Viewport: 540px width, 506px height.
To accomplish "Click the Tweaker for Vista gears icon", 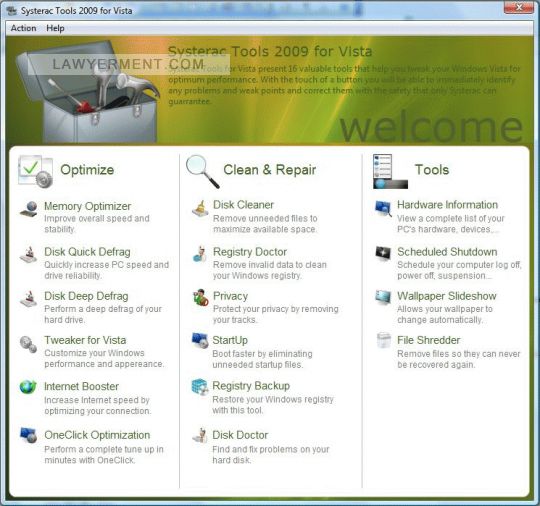I will click(x=29, y=344).
